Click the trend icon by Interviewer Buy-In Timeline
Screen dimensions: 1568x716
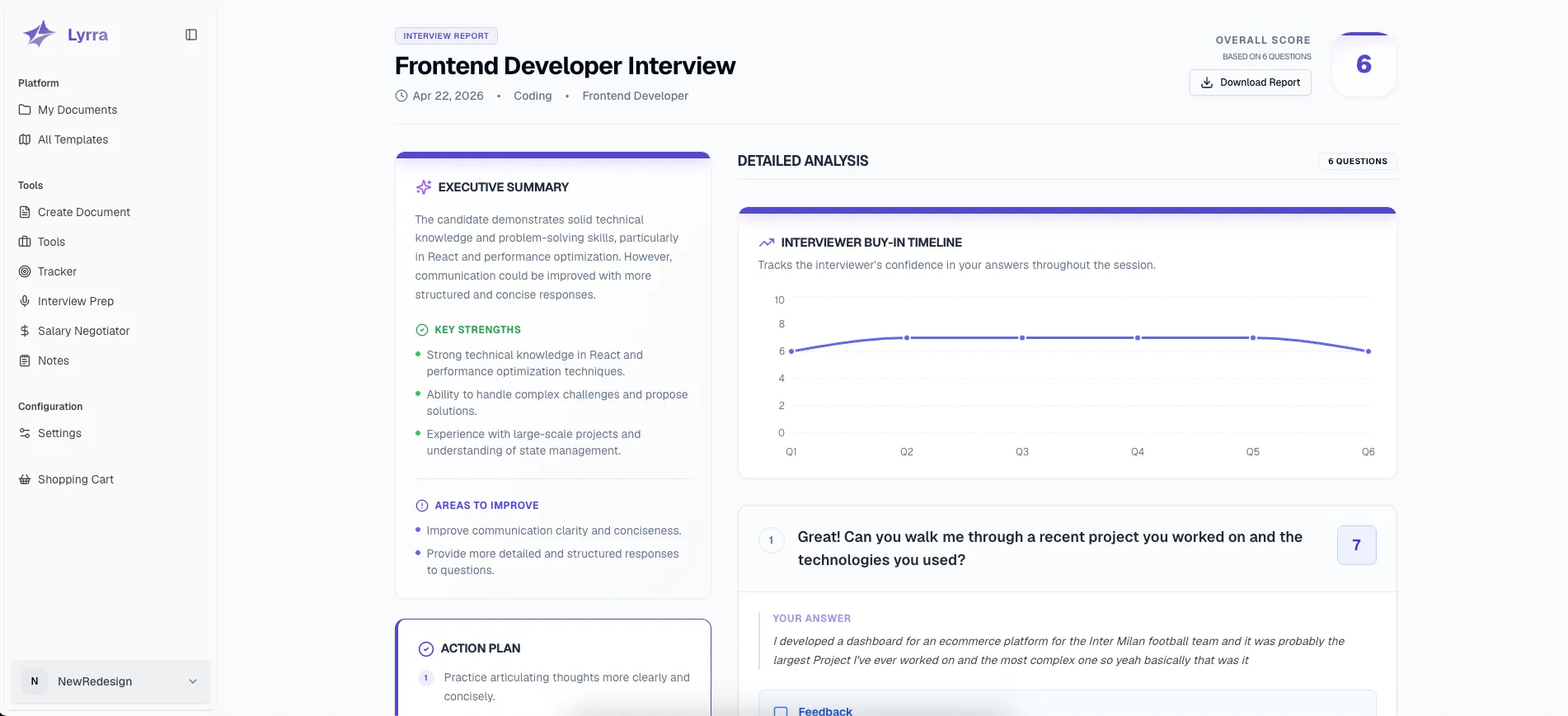[767, 243]
